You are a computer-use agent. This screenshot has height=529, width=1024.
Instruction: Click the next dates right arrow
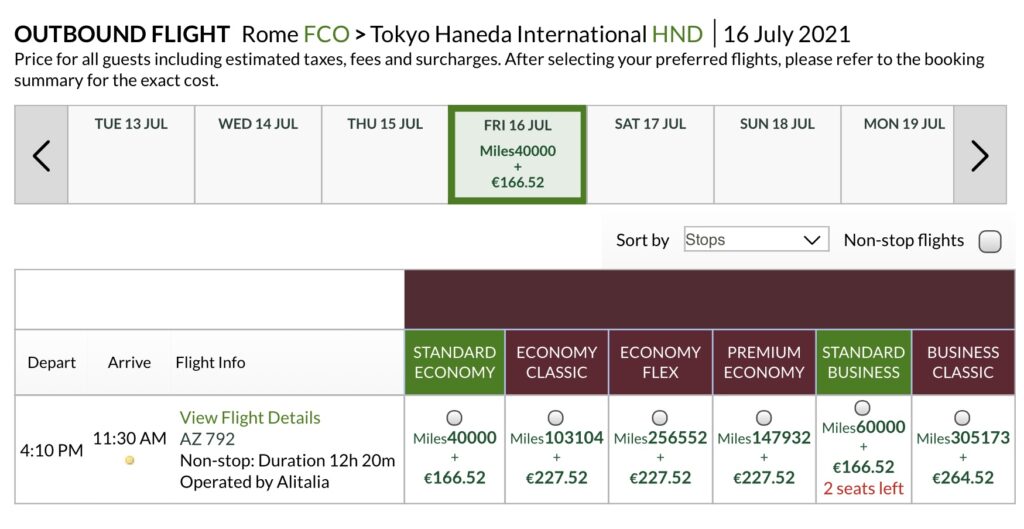(x=980, y=155)
